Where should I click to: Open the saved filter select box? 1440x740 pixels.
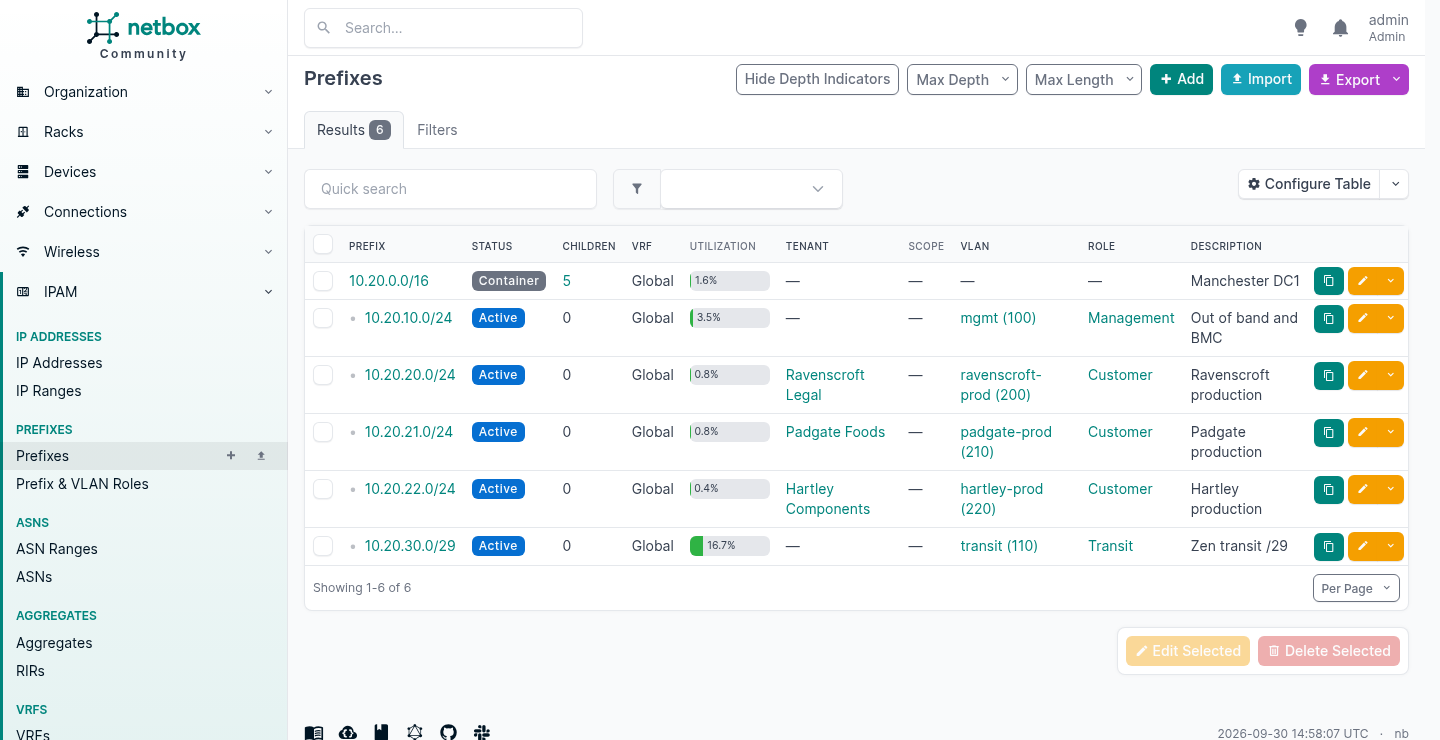coord(751,189)
